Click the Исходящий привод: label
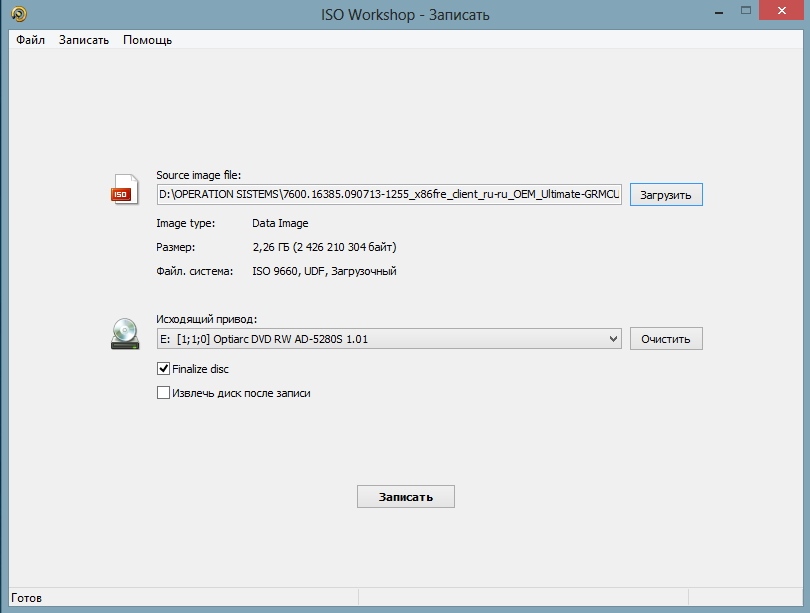The width and height of the screenshot is (810, 613). click(206, 319)
